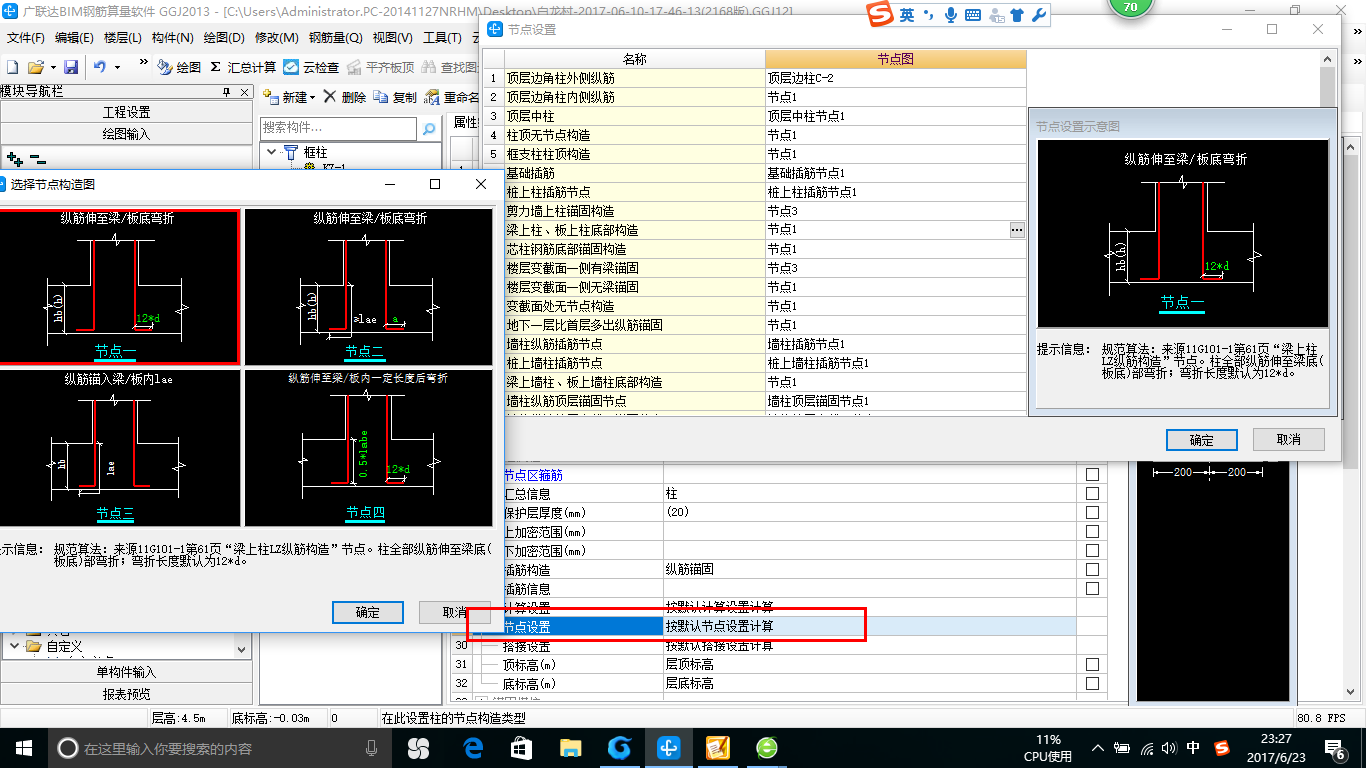1366x768 pixels.
Task: Open 单构件输入 navigation section
Action: click(126, 672)
